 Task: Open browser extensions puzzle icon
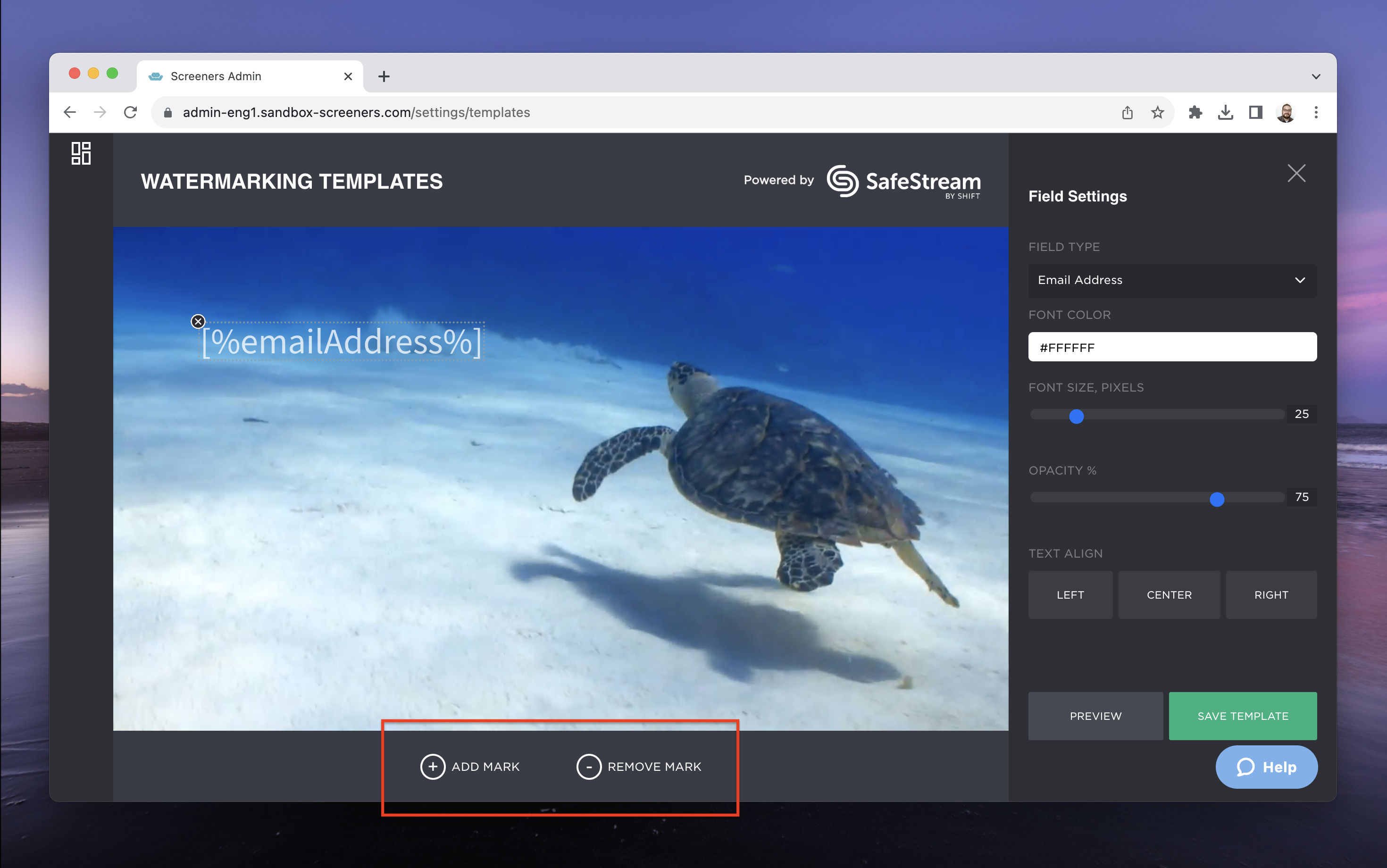coord(1195,113)
